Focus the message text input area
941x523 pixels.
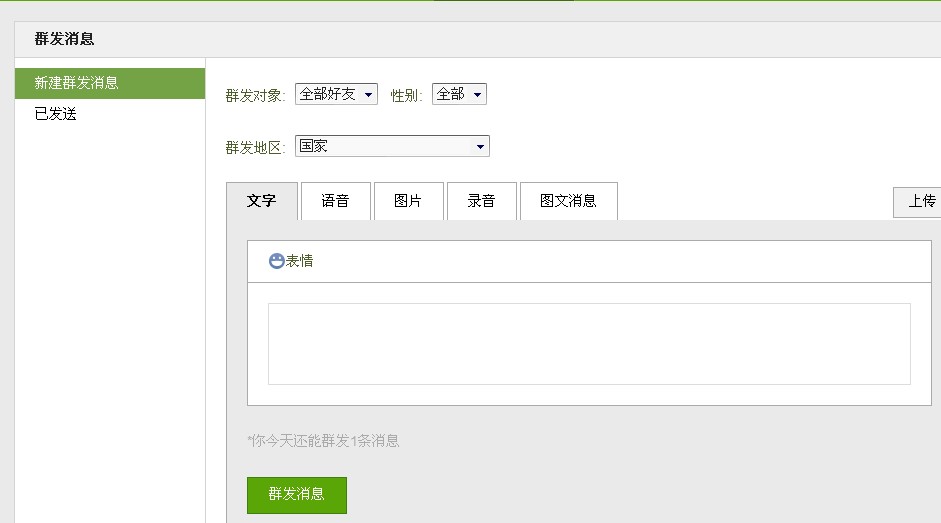coord(589,343)
